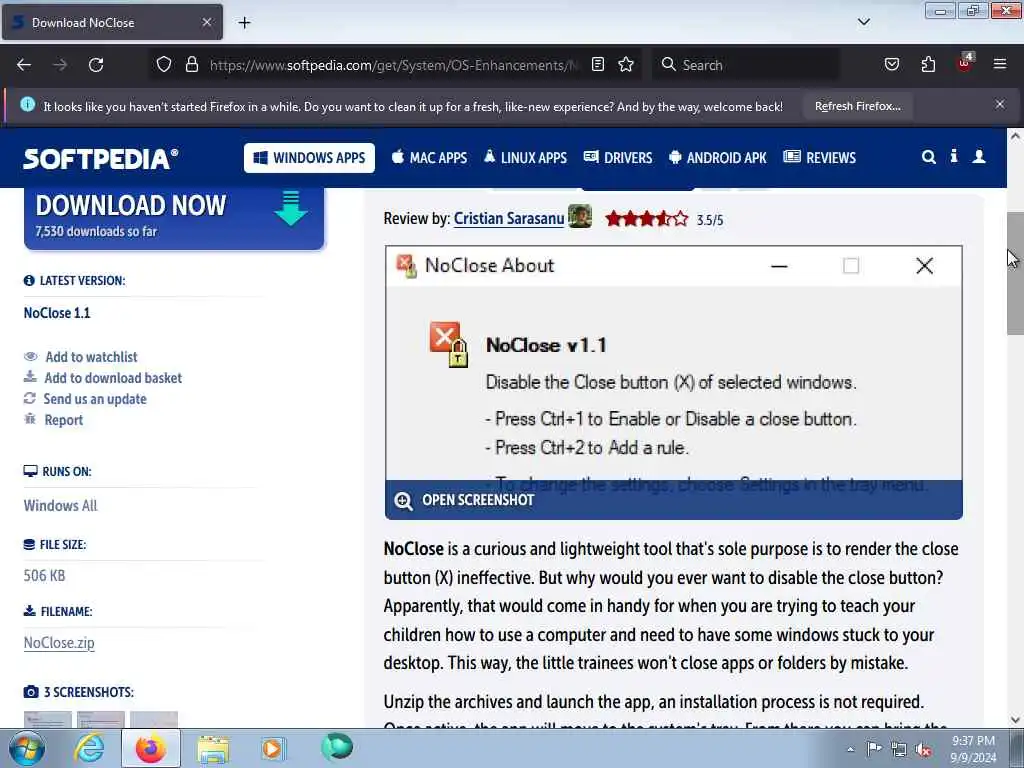Viewport: 1024px width, 768px height.
Task: Click into the URL address bar
Action: [393, 65]
